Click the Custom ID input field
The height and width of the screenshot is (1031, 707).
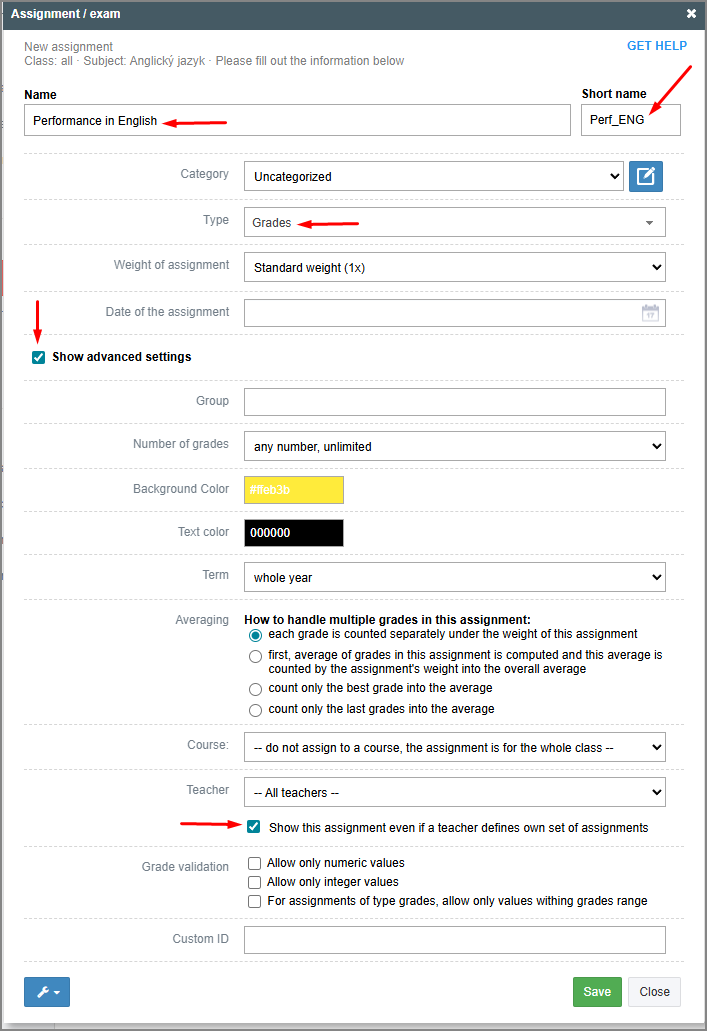pyautogui.click(x=454, y=940)
